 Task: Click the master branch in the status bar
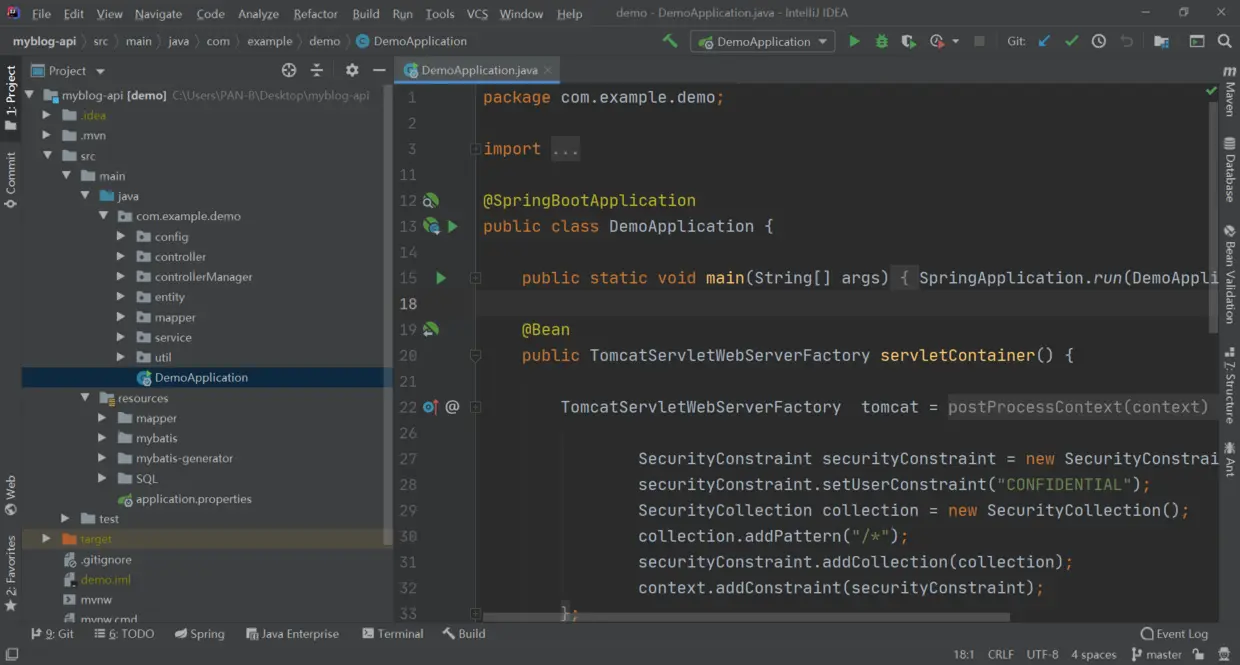[1163, 656]
